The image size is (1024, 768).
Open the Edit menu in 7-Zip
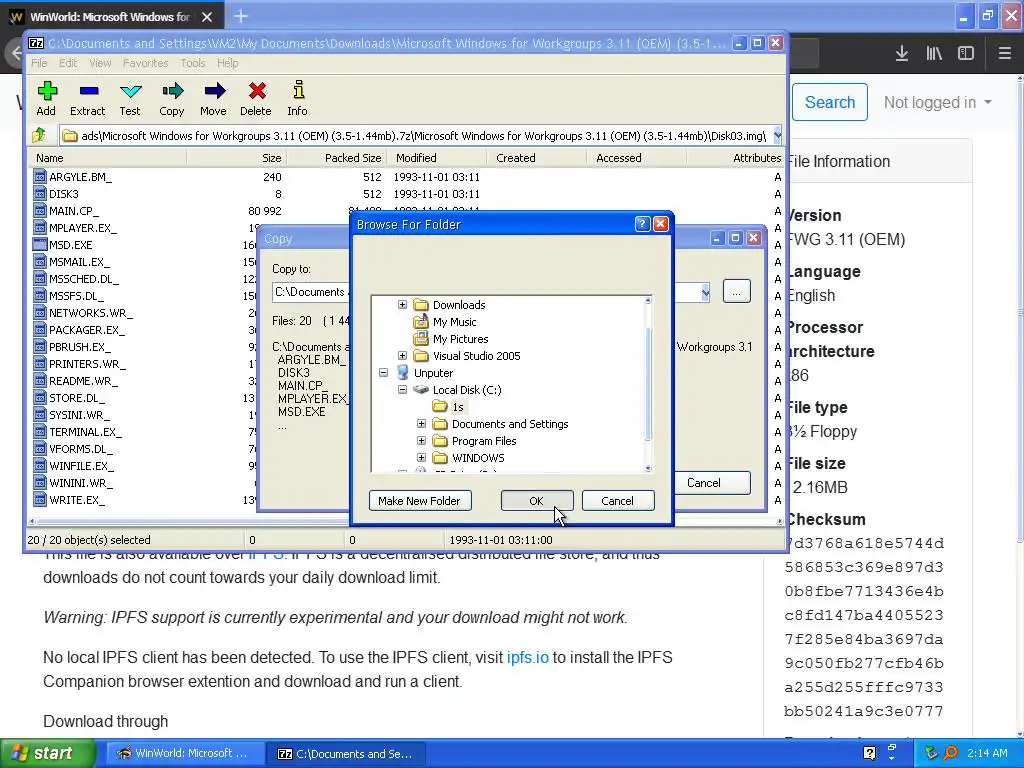(68, 63)
